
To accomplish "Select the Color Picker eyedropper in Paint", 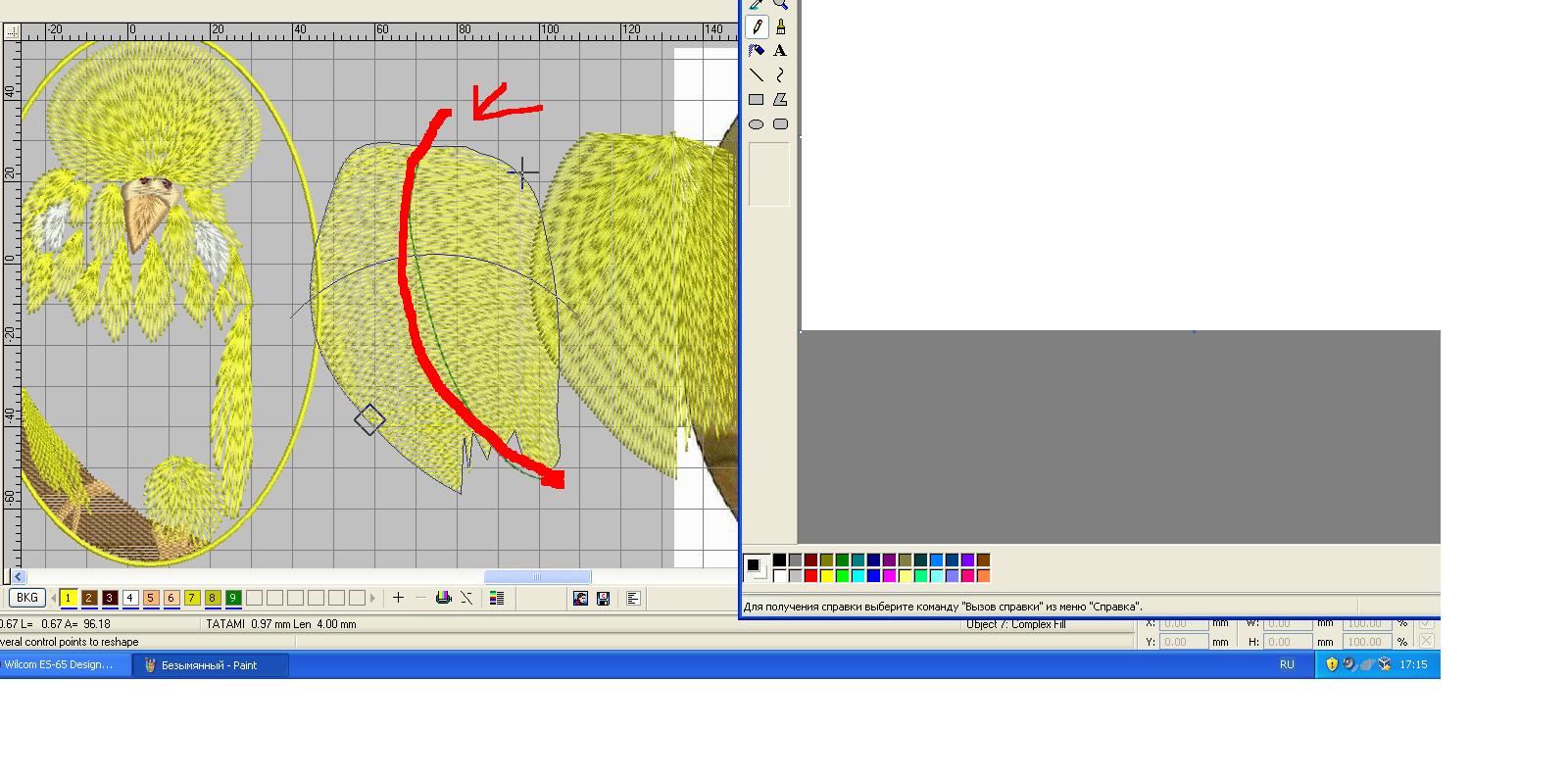I will point(757,5).
